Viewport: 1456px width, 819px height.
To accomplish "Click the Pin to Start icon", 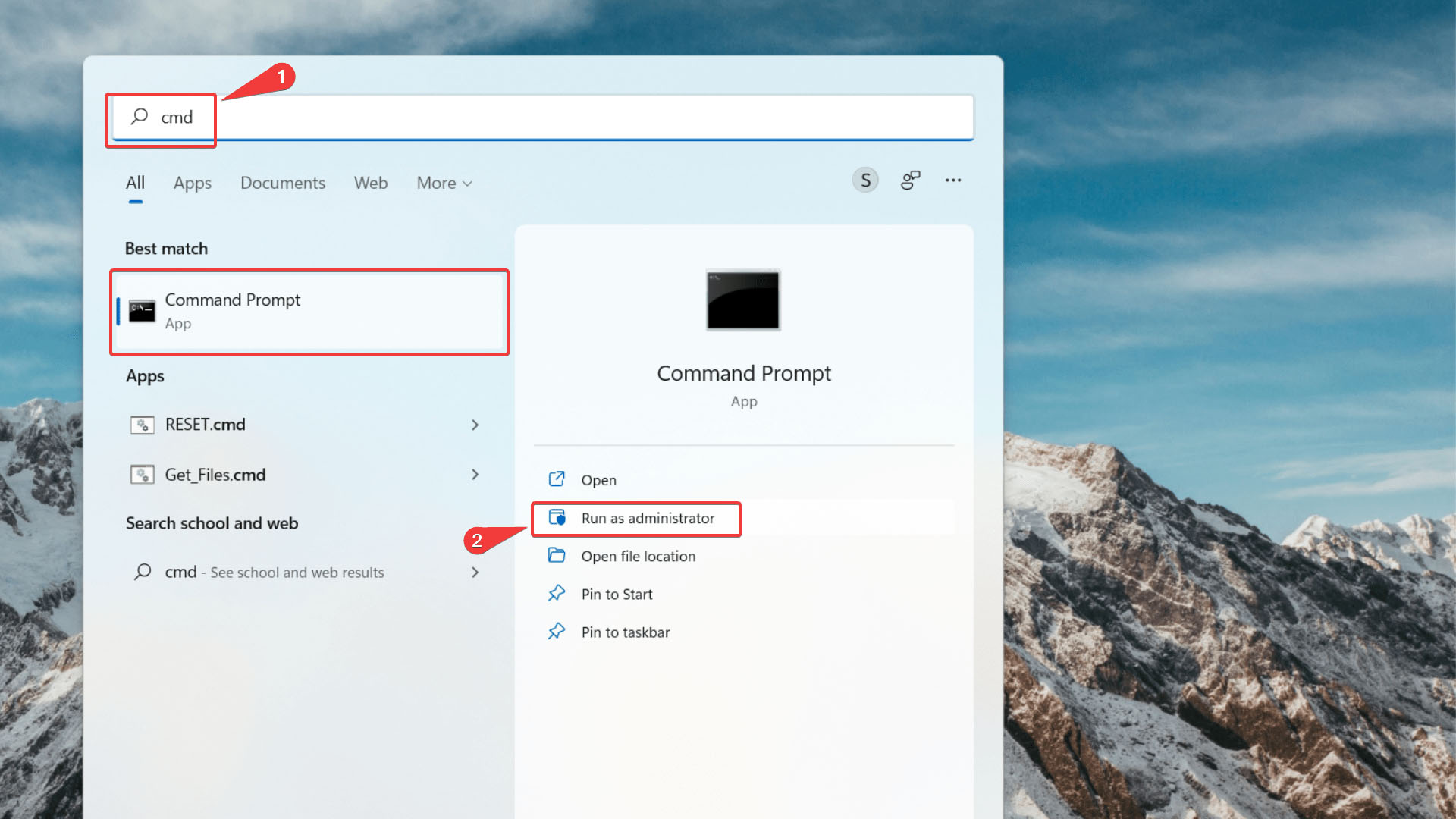I will 557,593.
